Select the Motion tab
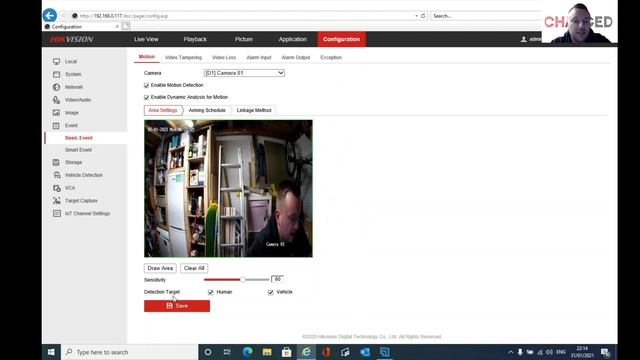This screenshot has width=640, height=360. tap(147, 57)
